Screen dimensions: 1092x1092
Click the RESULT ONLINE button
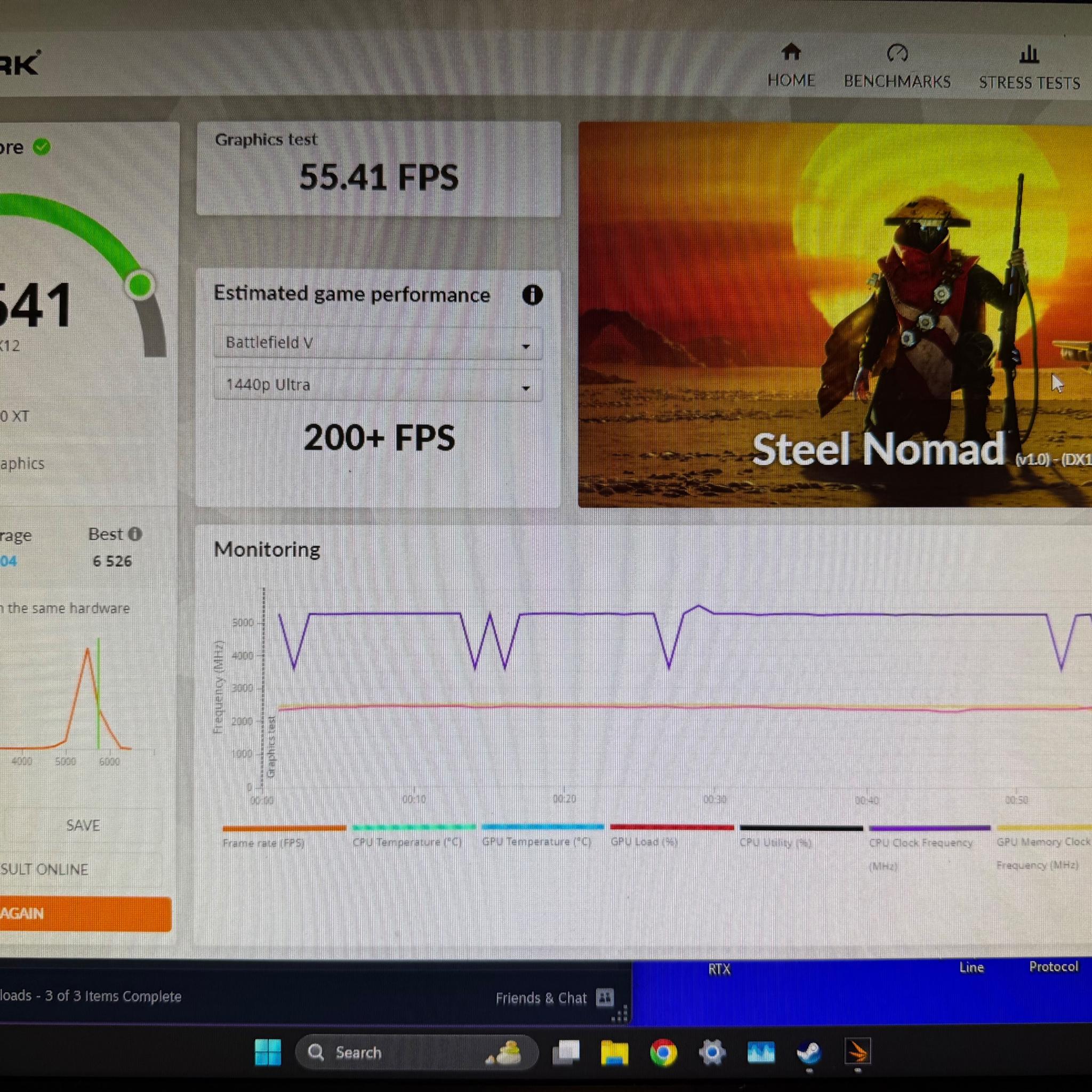pyautogui.click(x=82, y=869)
